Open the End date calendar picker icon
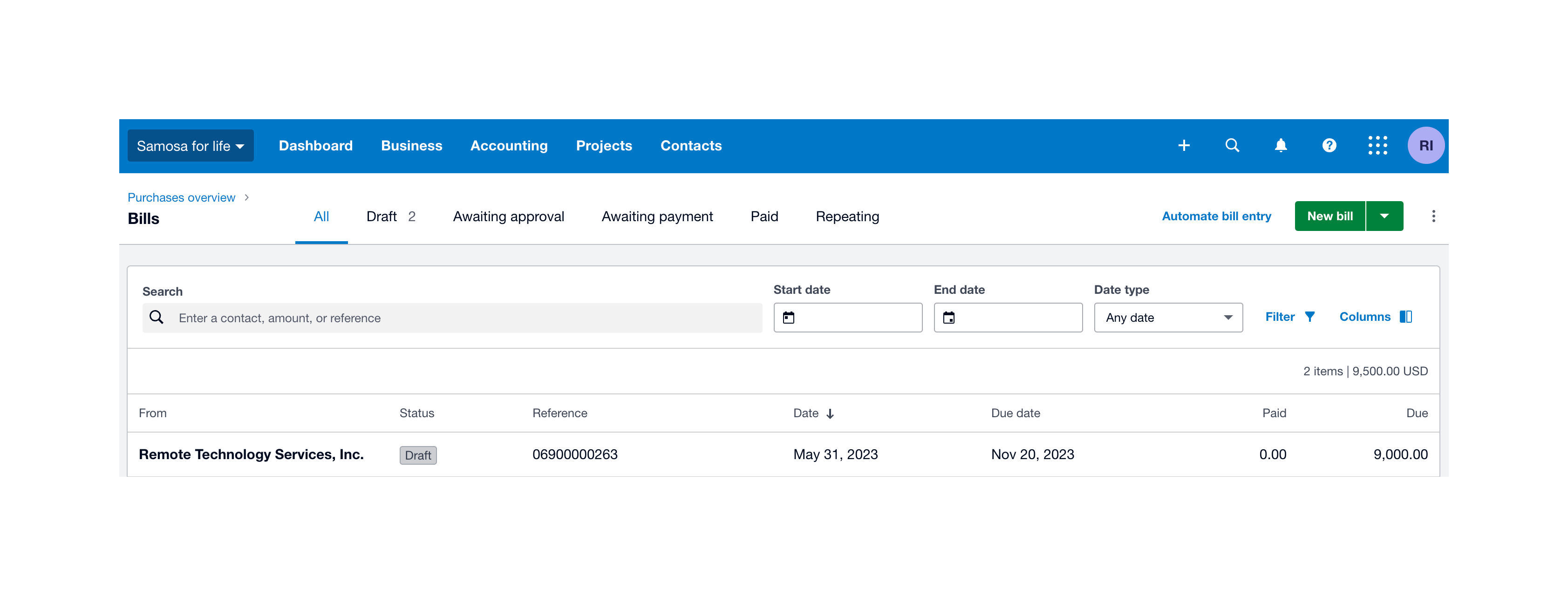 pyautogui.click(x=949, y=317)
